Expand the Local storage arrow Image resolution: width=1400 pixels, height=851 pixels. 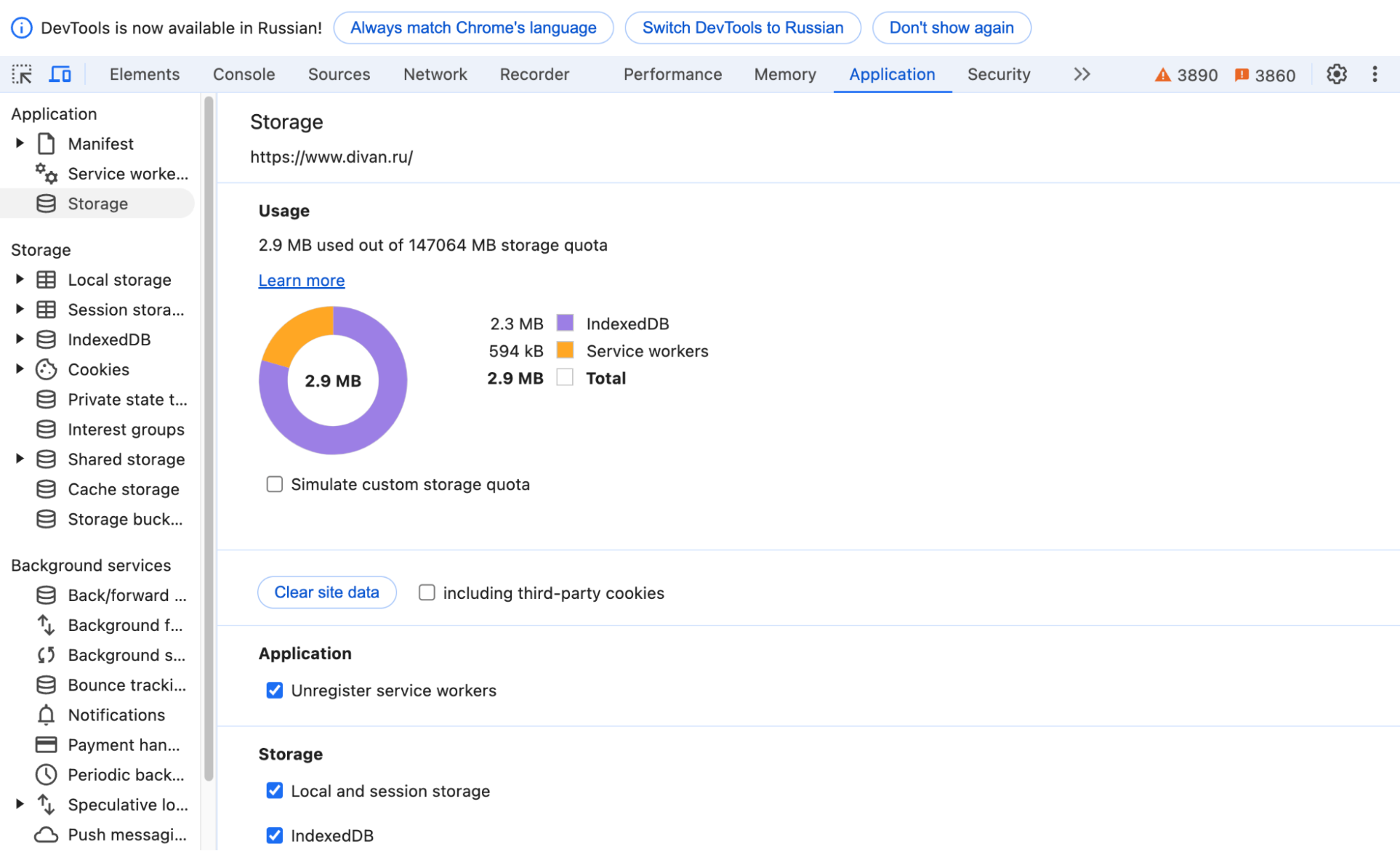(x=20, y=279)
